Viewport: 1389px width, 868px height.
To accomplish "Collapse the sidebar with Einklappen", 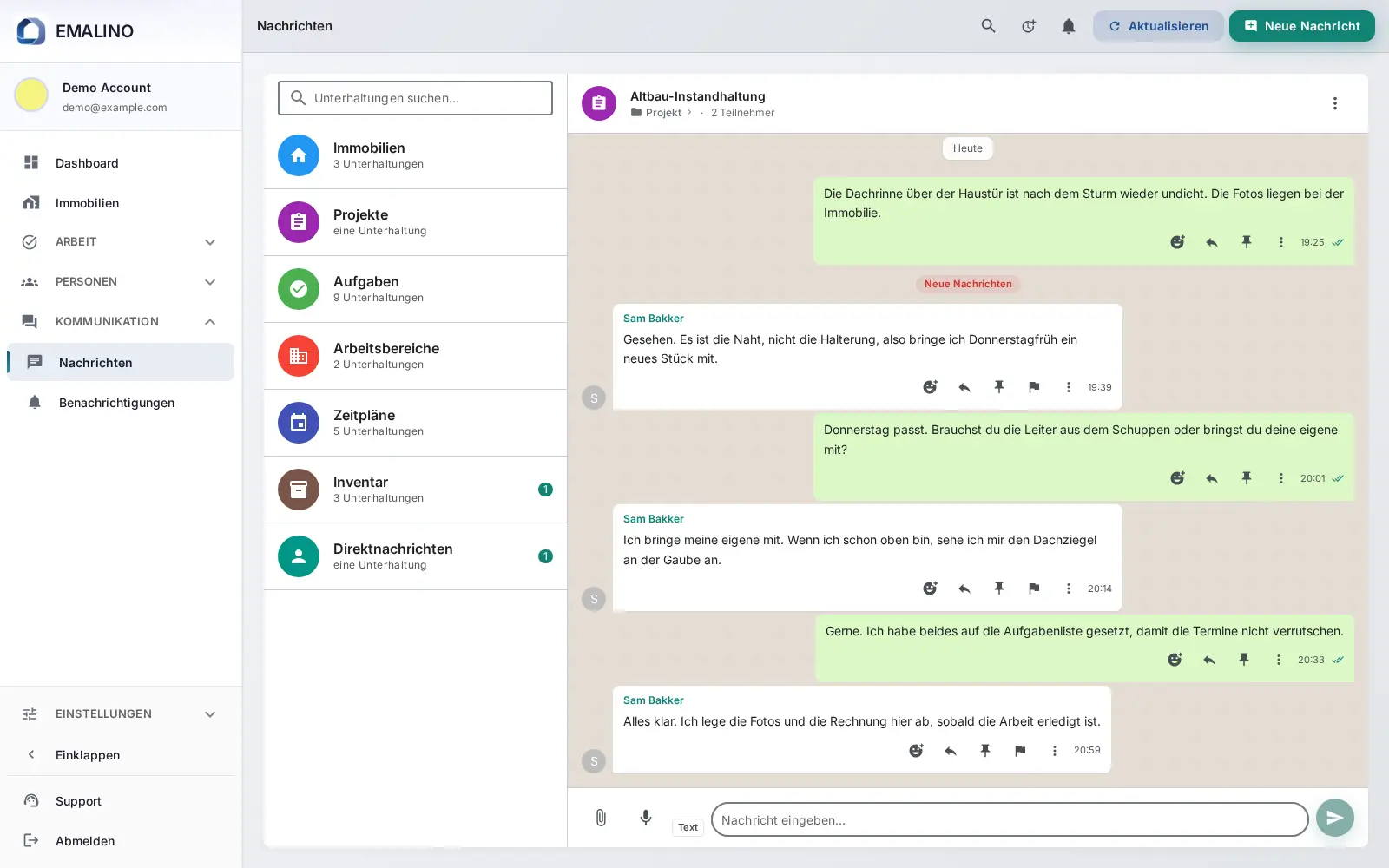I will pyautogui.click(x=121, y=755).
